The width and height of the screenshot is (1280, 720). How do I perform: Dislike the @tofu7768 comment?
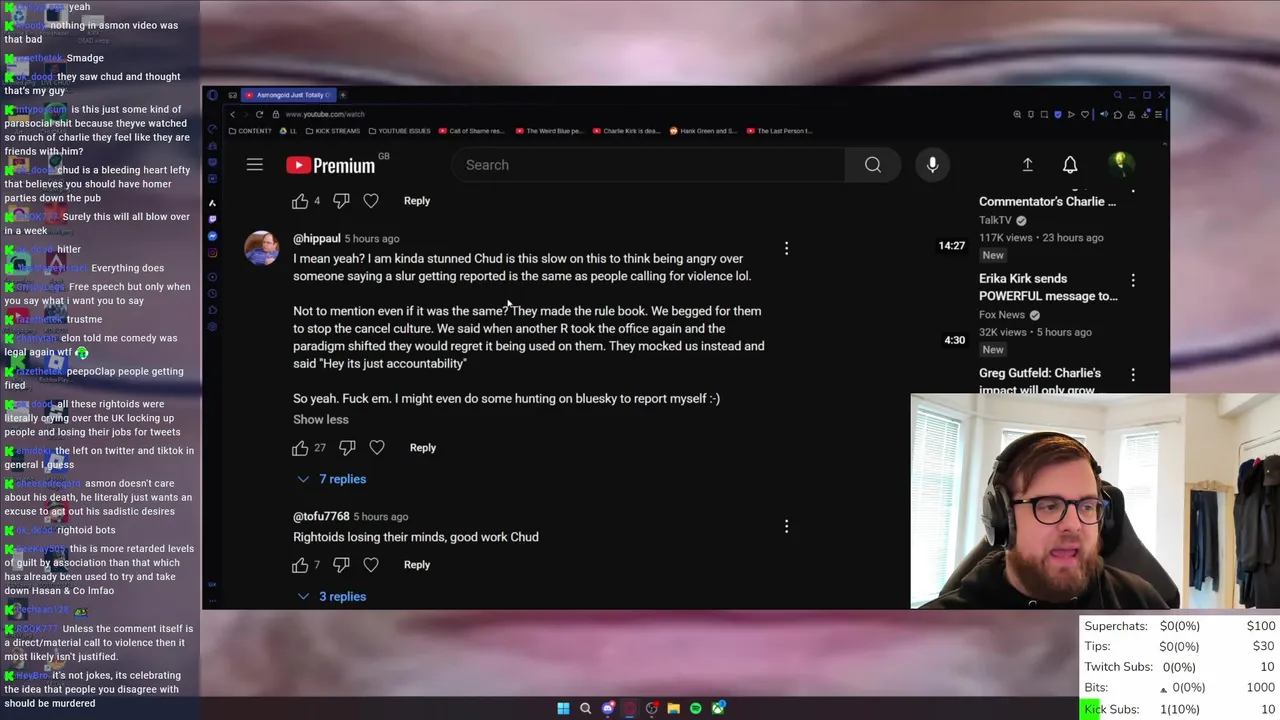click(341, 565)
